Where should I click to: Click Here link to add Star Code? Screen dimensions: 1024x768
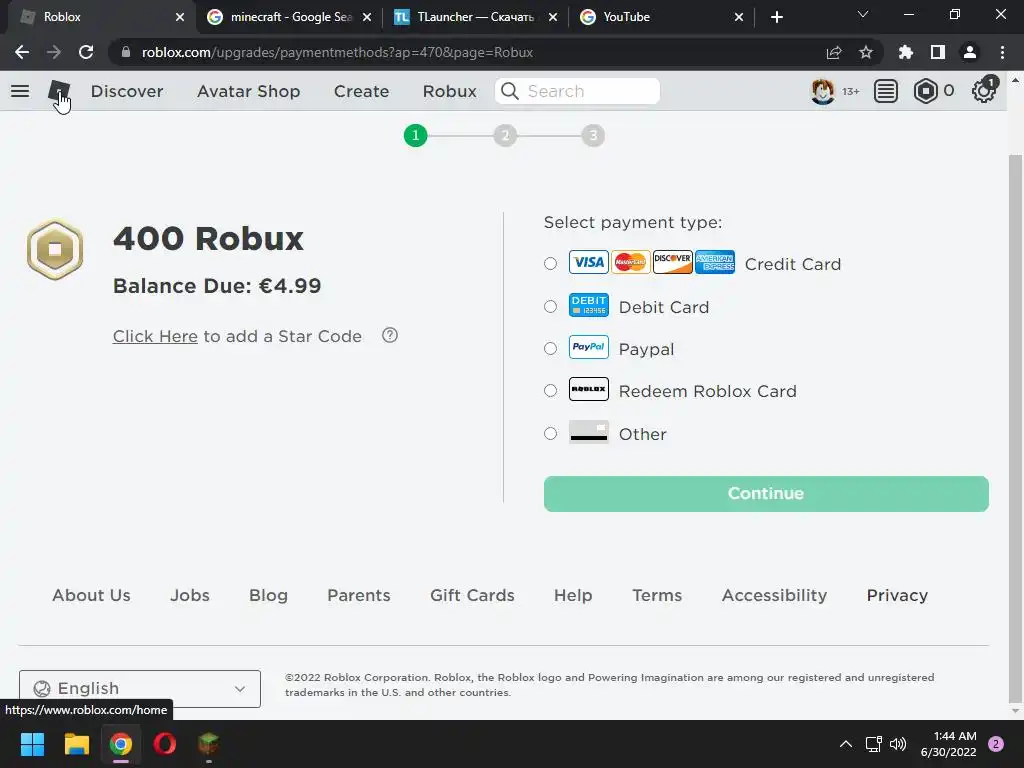point(155,336)
